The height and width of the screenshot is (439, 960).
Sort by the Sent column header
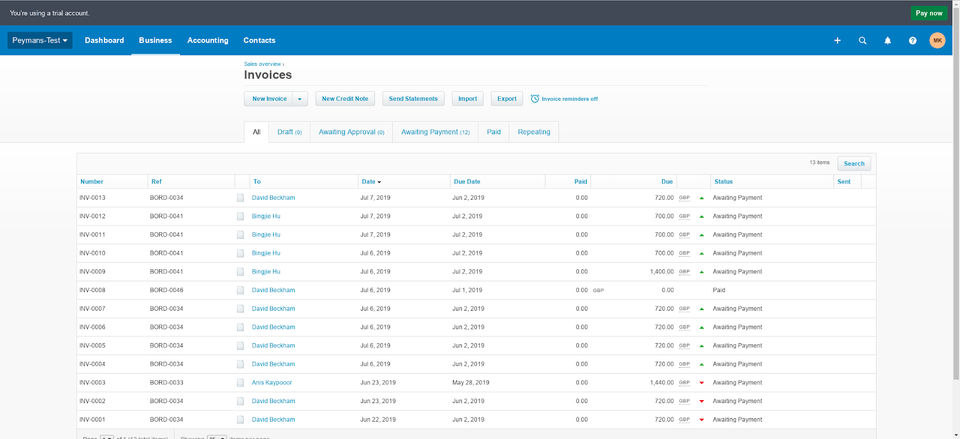coord(844,182)
